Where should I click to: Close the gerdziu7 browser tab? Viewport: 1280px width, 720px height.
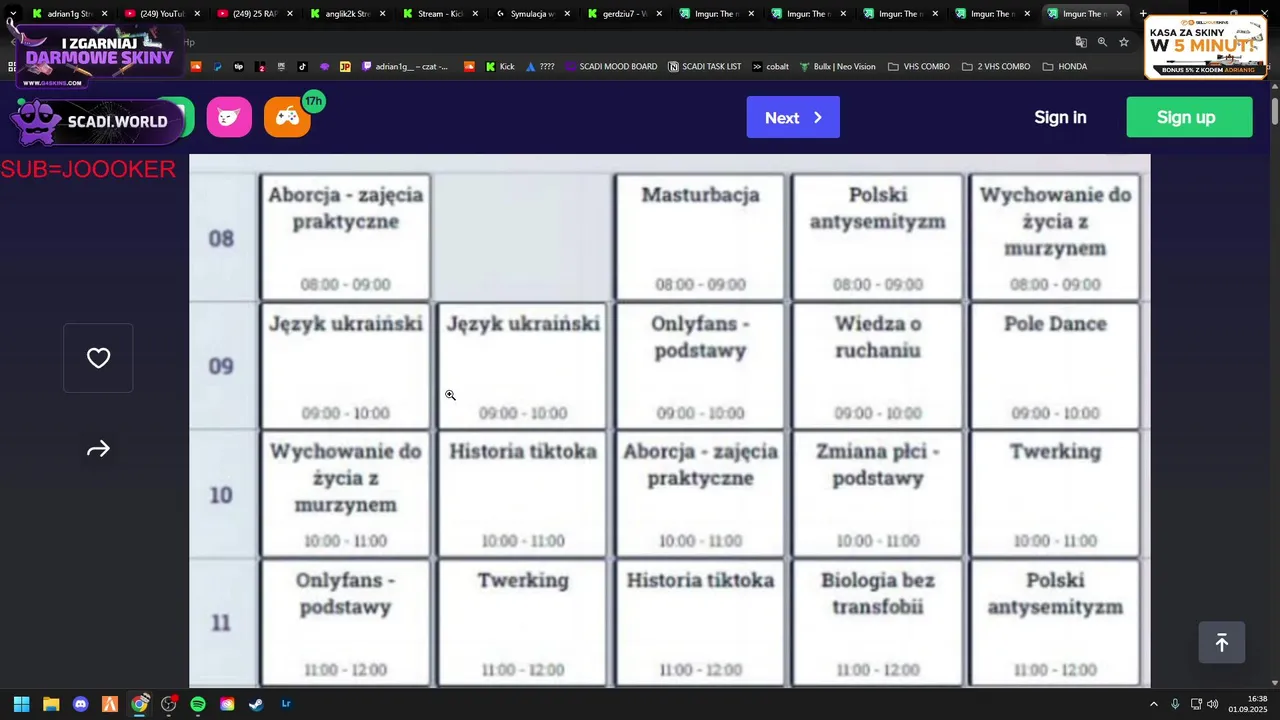point(659,14)
